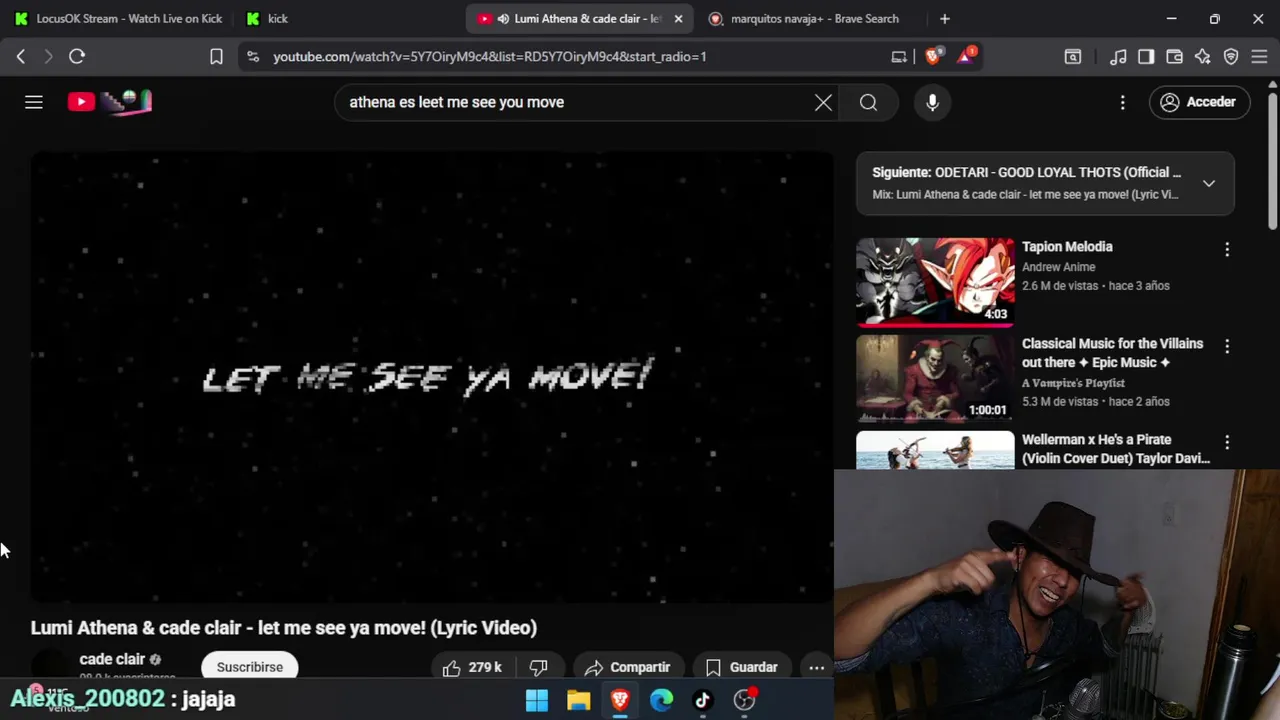
Task: Sign in with the Acceder button
Action: coord(1199,102)
